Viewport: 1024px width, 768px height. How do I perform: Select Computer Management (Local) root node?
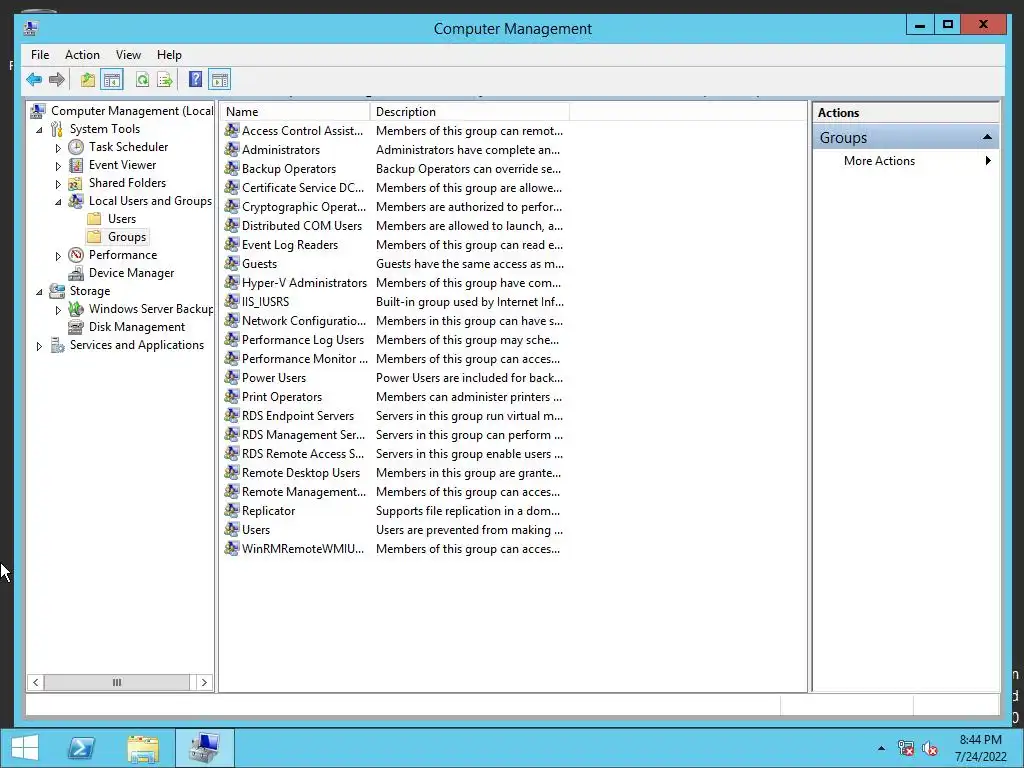pos(132,111)
